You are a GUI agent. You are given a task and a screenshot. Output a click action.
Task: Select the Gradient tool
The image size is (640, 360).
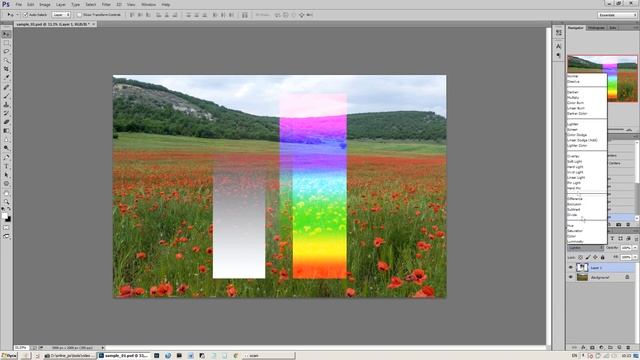click(6, 131)
